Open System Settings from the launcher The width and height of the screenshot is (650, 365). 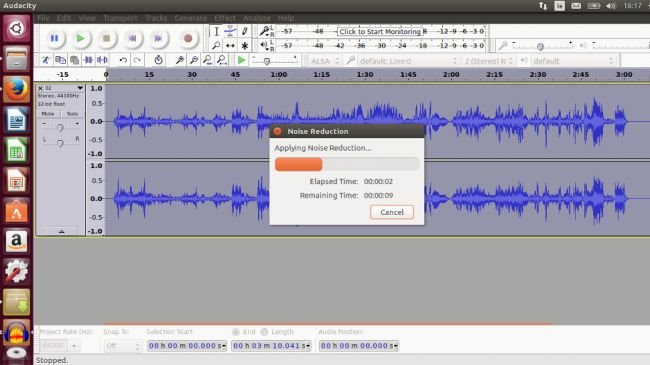pos(17,272)
